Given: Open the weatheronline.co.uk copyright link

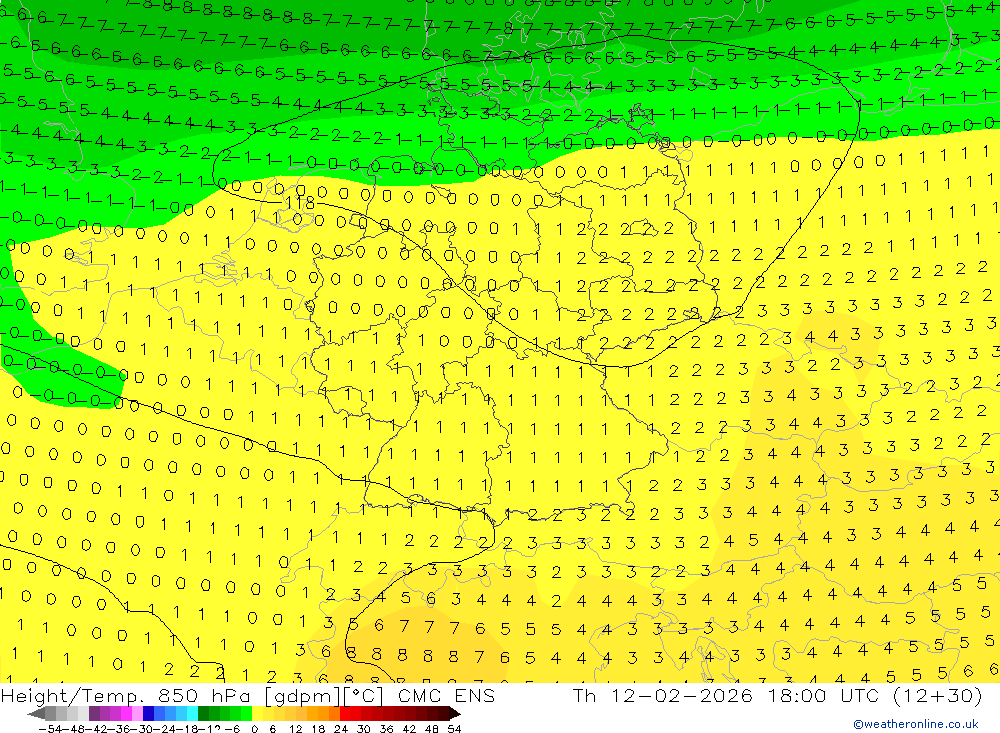Looking at the screenshot, I should click(x=916, y=724).
